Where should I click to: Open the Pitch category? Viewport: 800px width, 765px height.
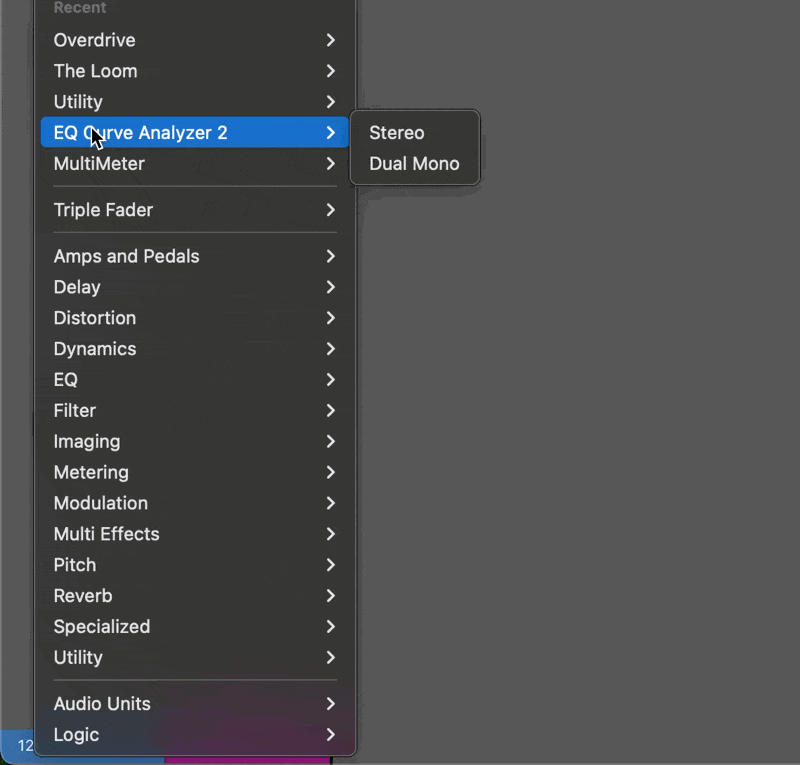pyautogui.click(x=75, y=565)
